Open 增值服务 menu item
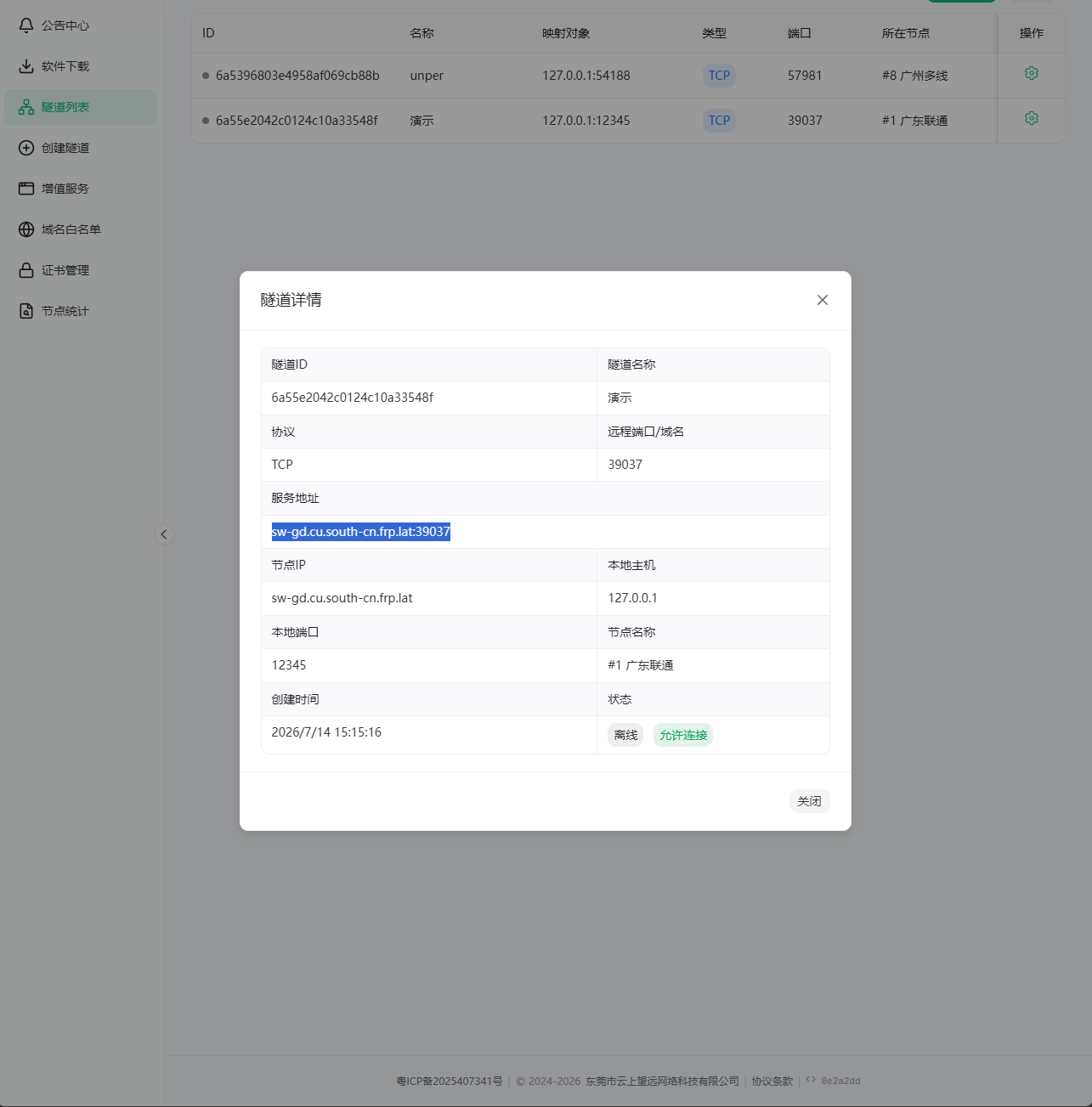Image resolution: width=1092 pixels, height=1107 pixels. 81,189
